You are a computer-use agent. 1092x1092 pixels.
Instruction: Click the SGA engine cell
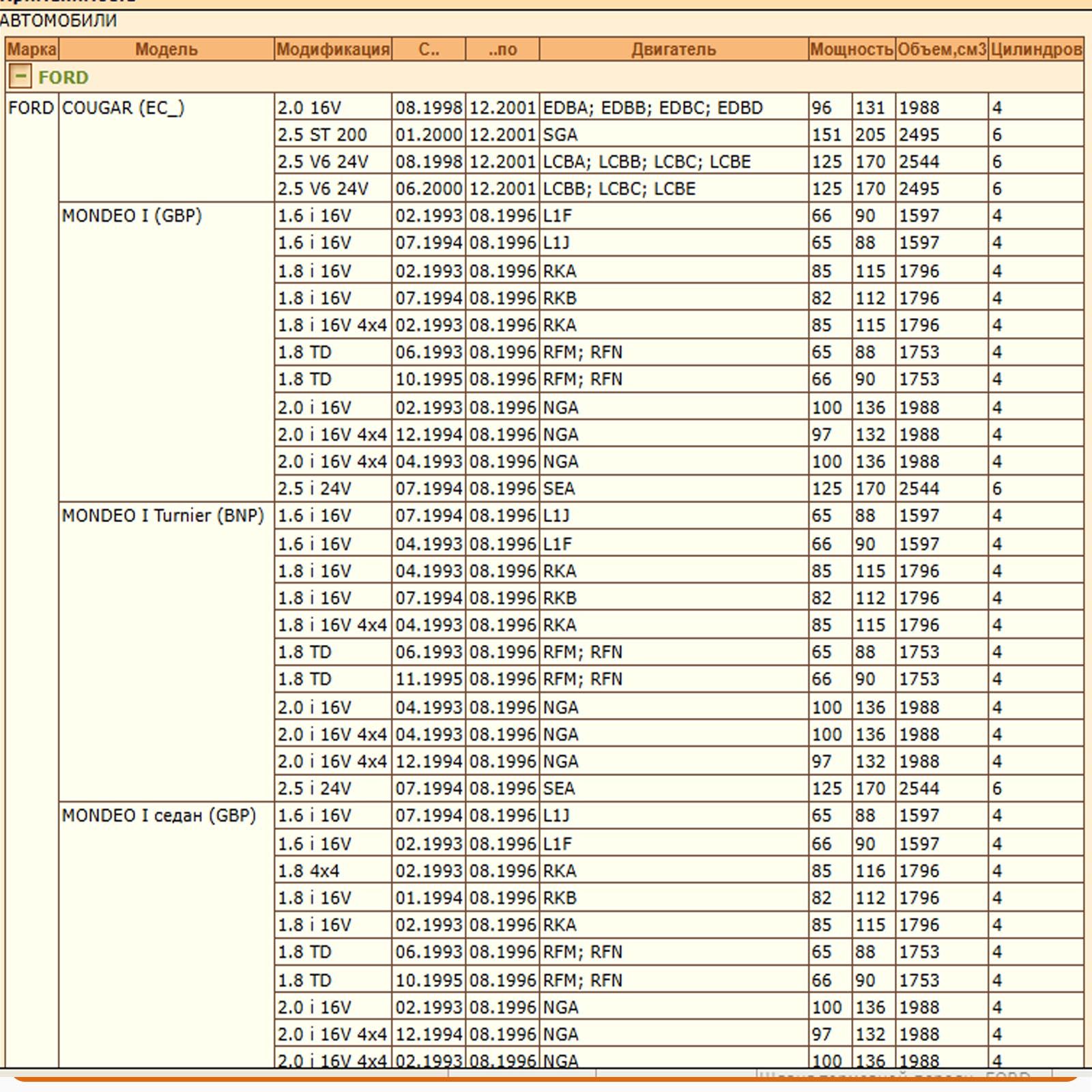pyautogui.click(x=674, y=134)
